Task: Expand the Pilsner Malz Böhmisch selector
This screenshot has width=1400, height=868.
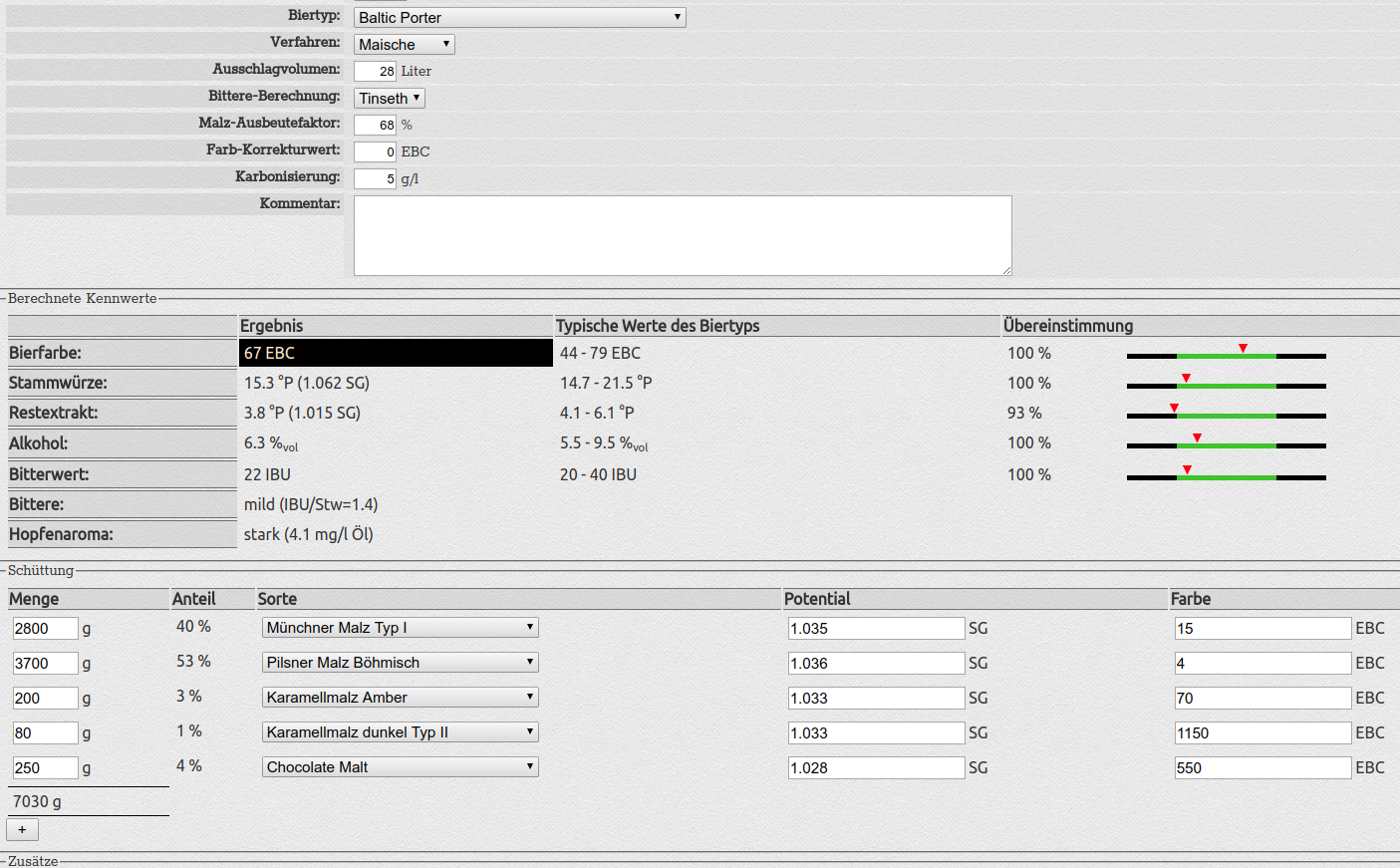Action: pyautogui.click(x=401, y=662)
